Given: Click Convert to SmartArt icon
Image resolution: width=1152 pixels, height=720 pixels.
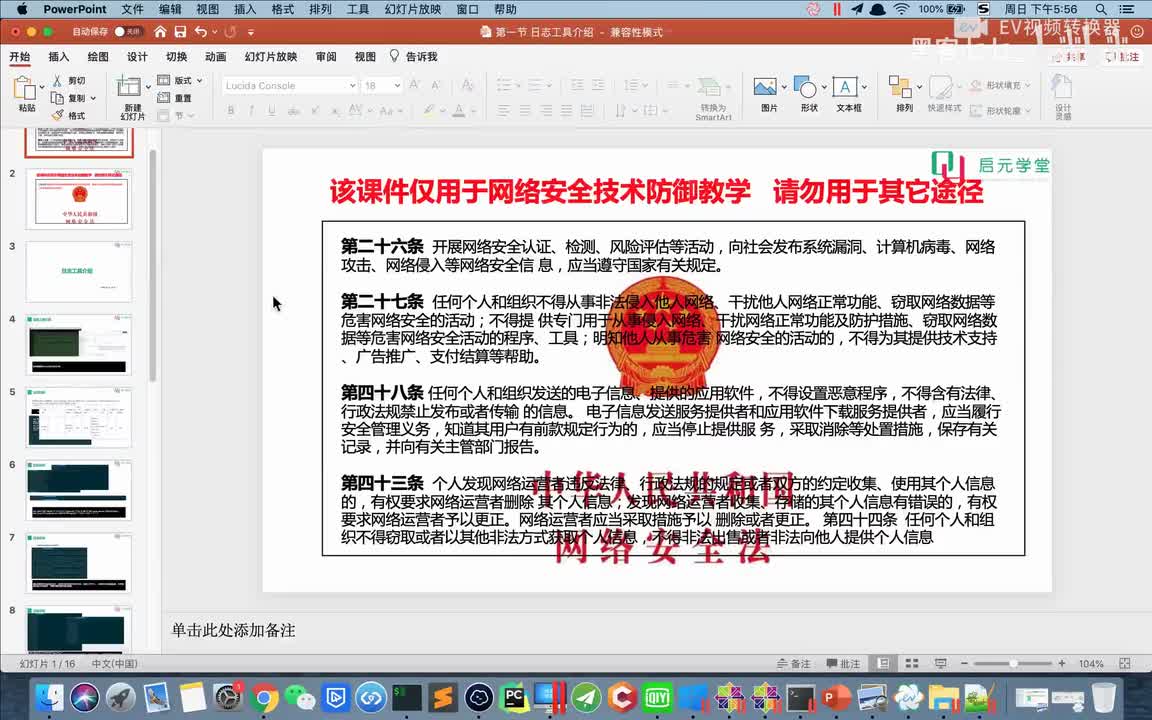Looking at the screenshot, I should coord(710,87).
